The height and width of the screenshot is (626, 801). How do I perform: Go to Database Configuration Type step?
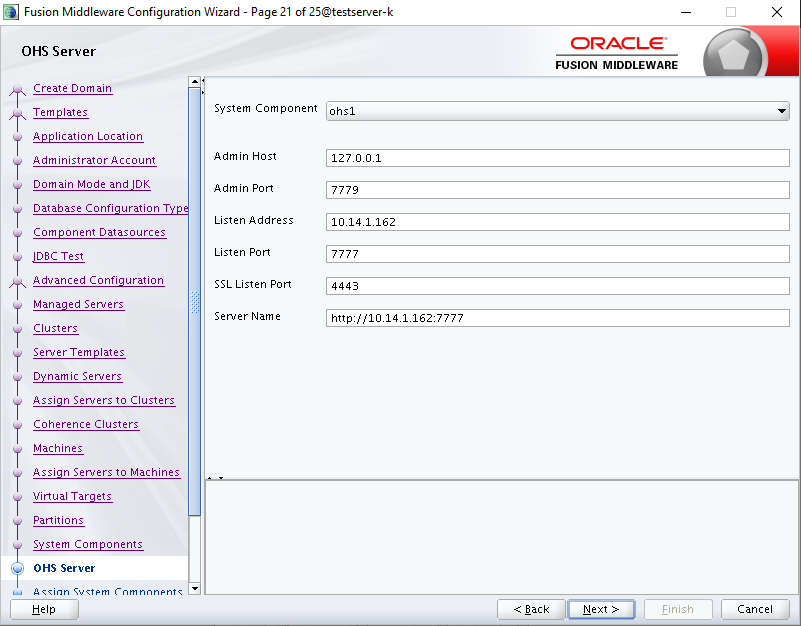click(110, 208)
